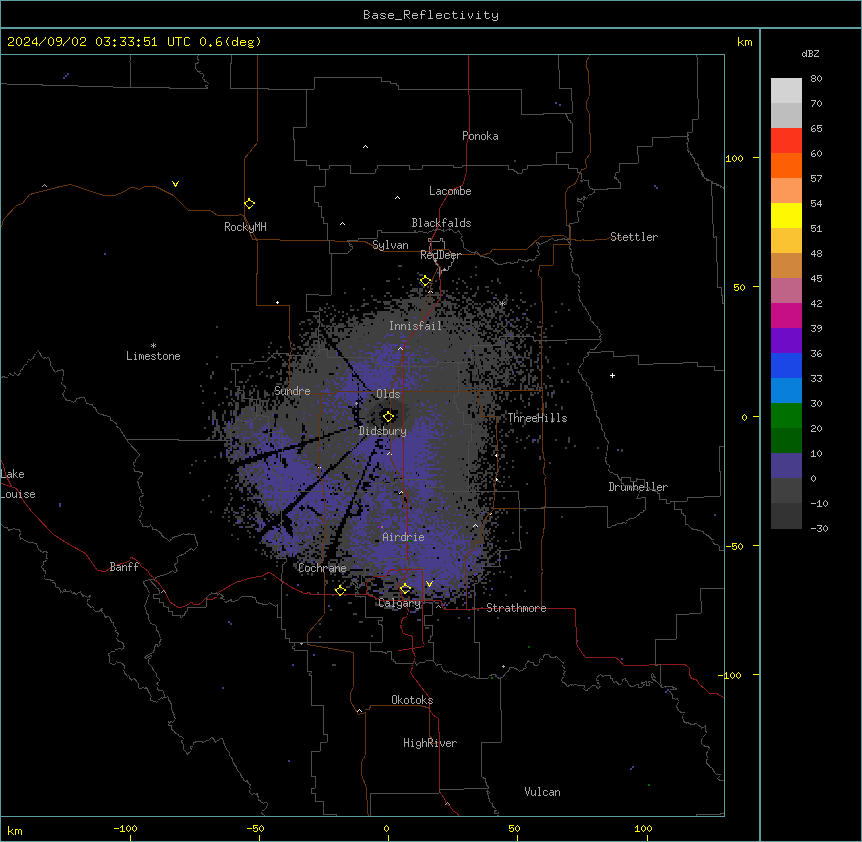
Task: Click the km unit label at top right
Action: click(745, 42)
